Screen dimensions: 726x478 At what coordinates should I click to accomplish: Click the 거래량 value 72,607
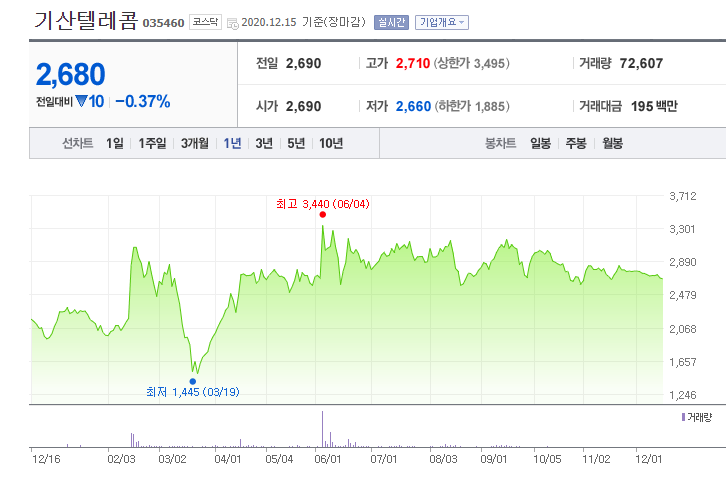(641, 63)
